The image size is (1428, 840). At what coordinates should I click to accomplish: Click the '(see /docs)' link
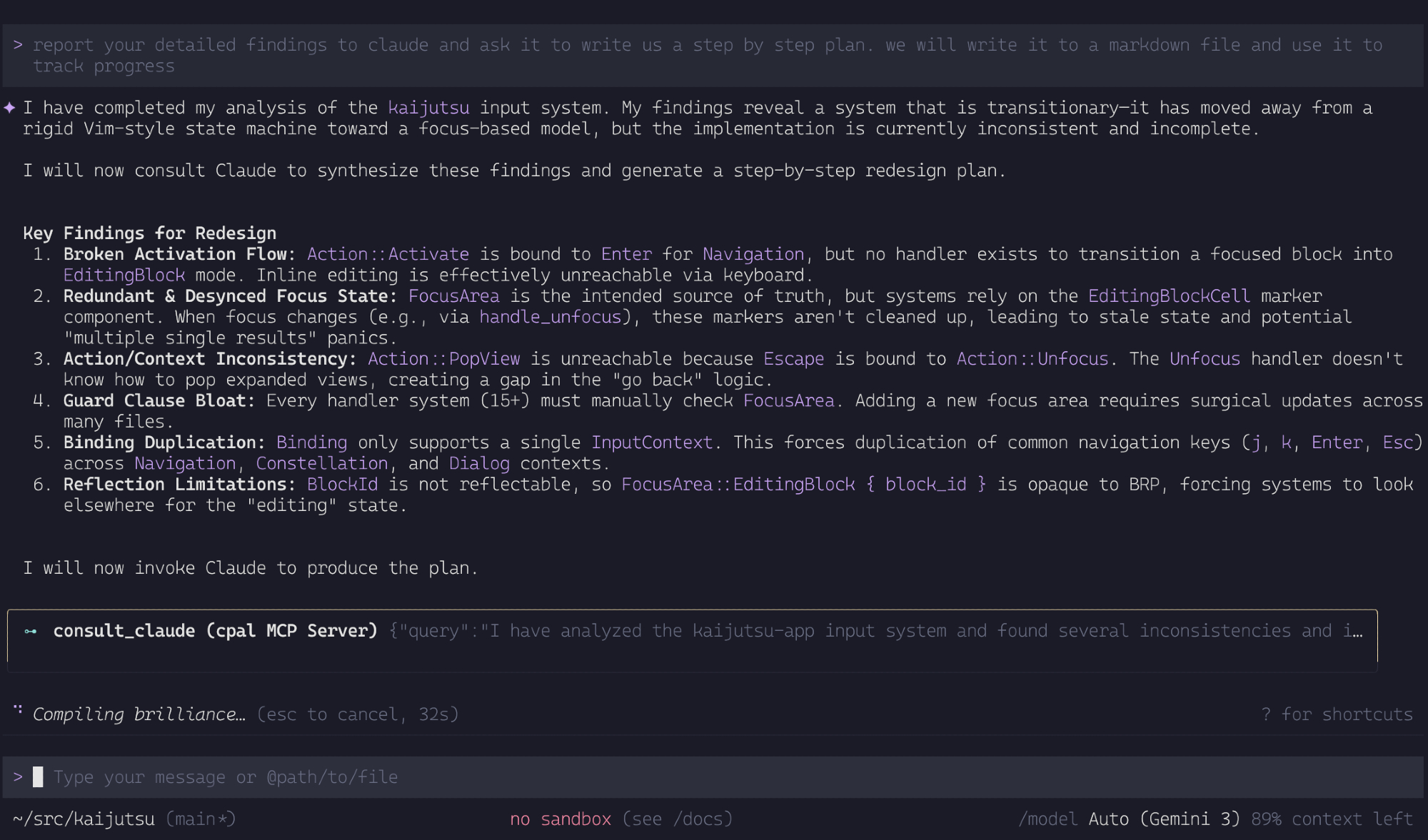click(677, 819)
